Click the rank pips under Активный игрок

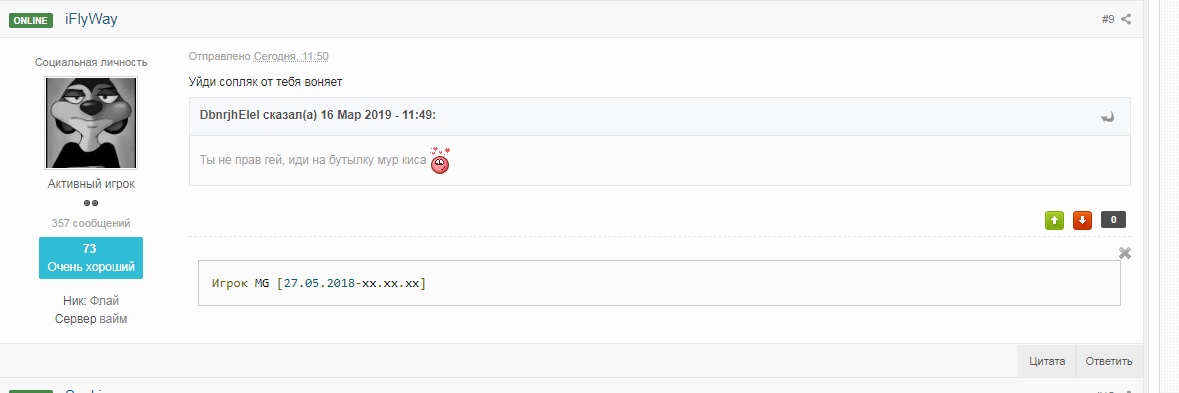click(x=91, y=204)
